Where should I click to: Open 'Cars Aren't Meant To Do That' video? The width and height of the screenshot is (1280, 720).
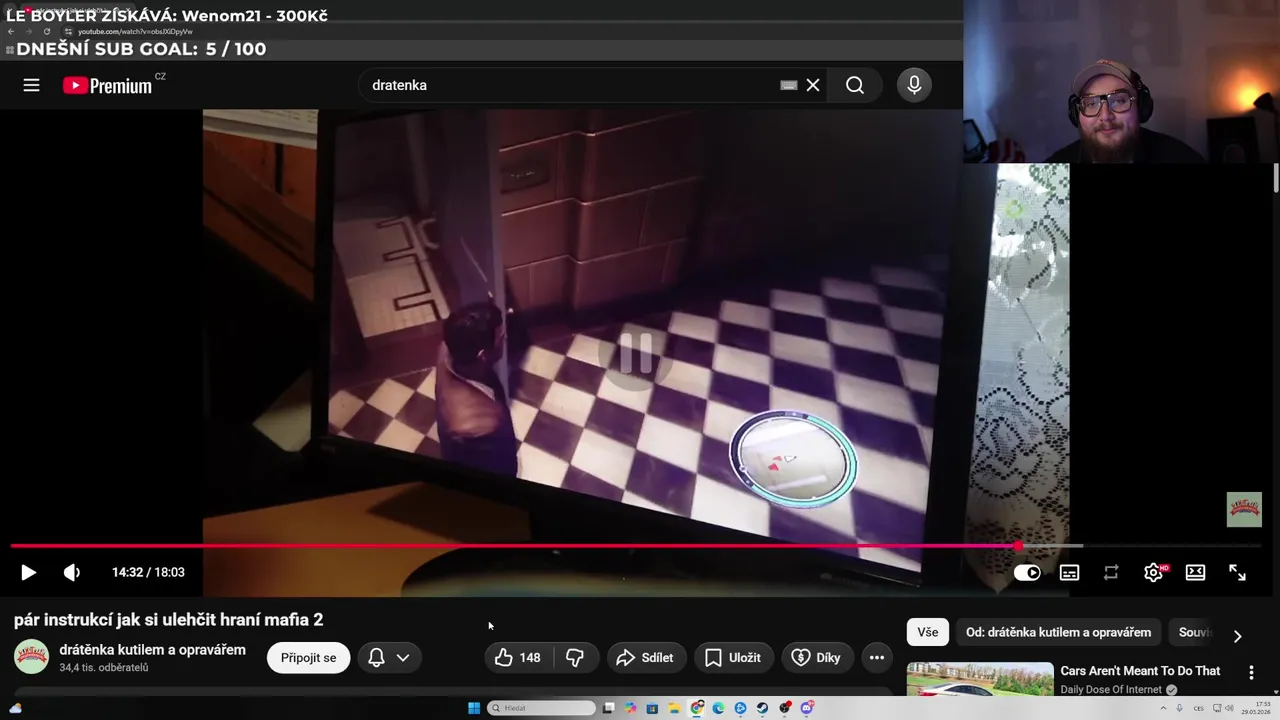tap(1140, 671)
